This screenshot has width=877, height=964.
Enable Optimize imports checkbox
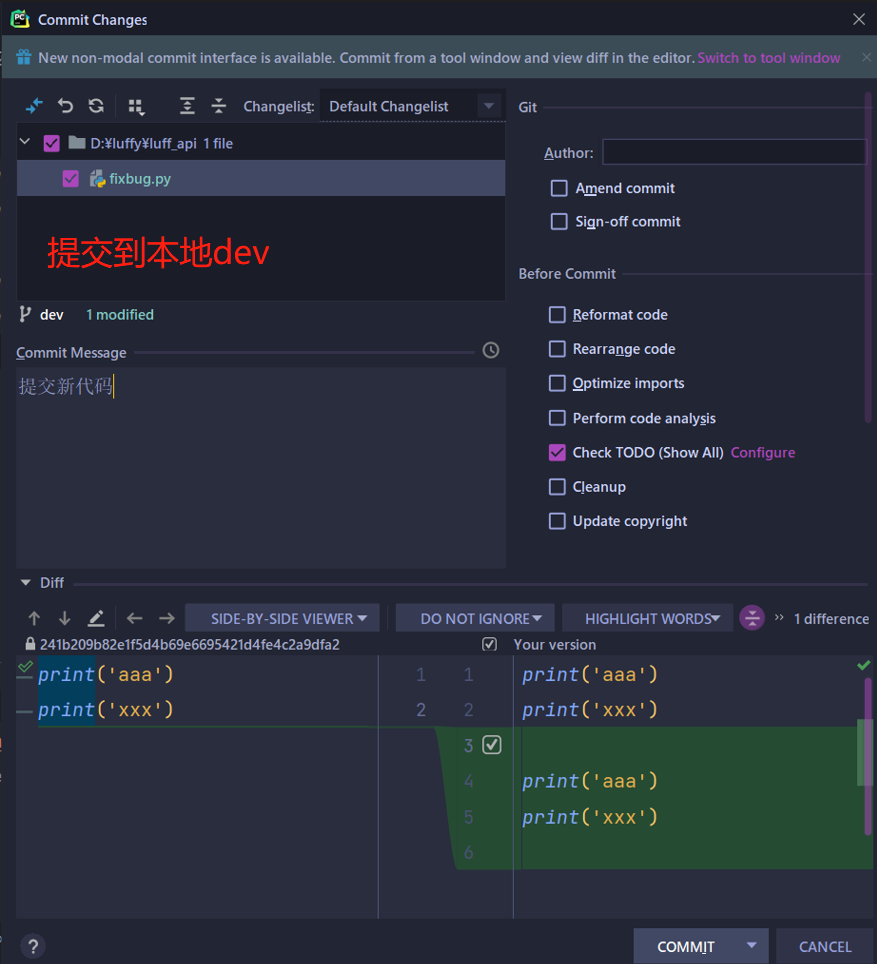[557, 384]
